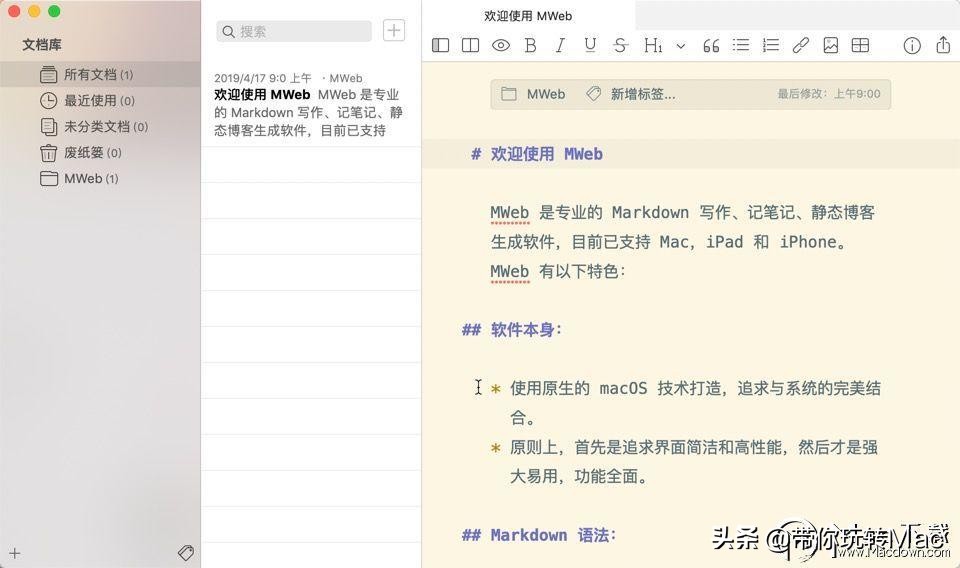The height and width of the screenshot is (568, 960).
Task: Open the 废纸篓 trash
Action: [100, 152]
